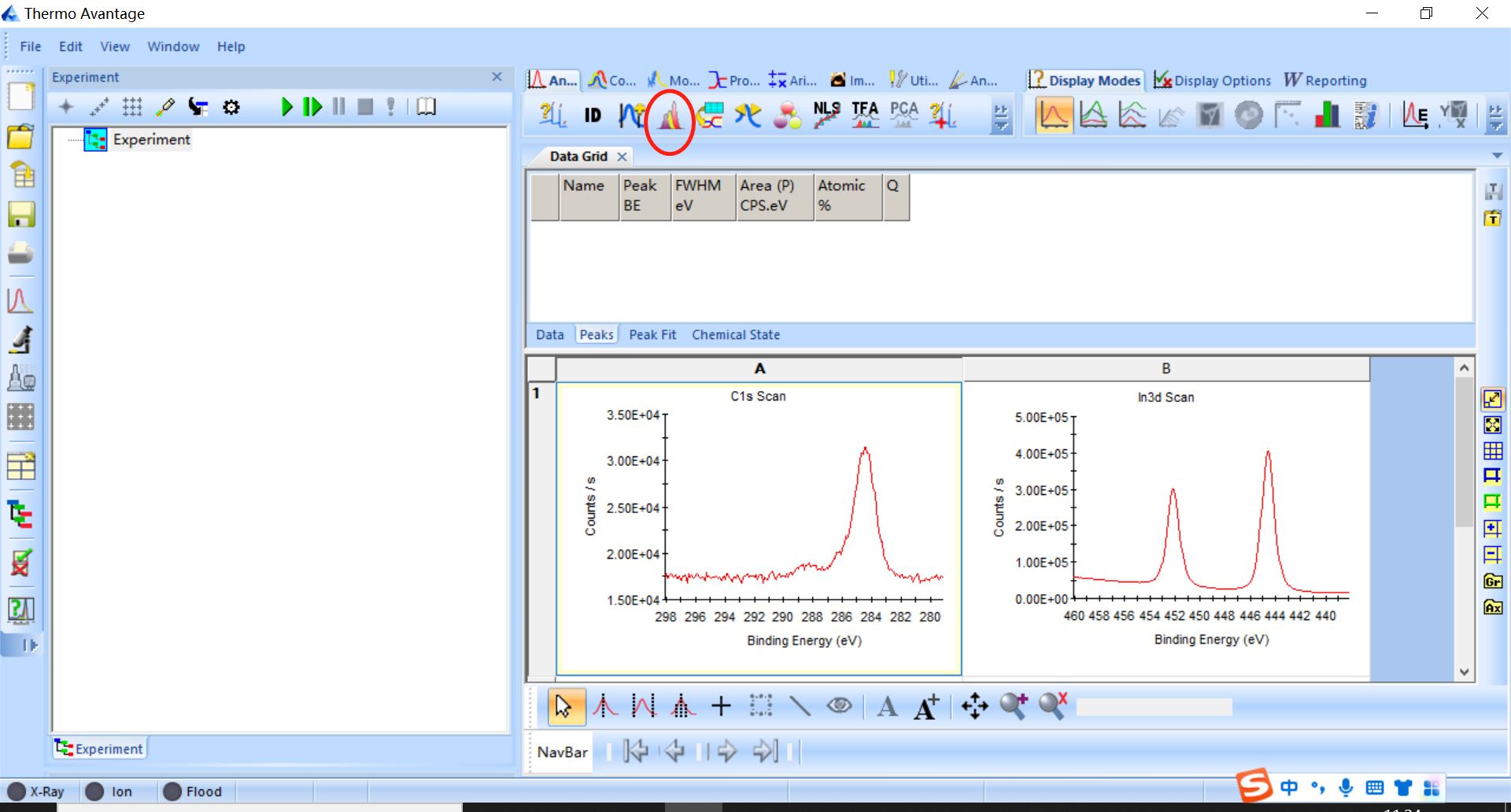Open the PCA analysis tool
This screenshot has height=812, width=1511.
(x=903, y=115)
